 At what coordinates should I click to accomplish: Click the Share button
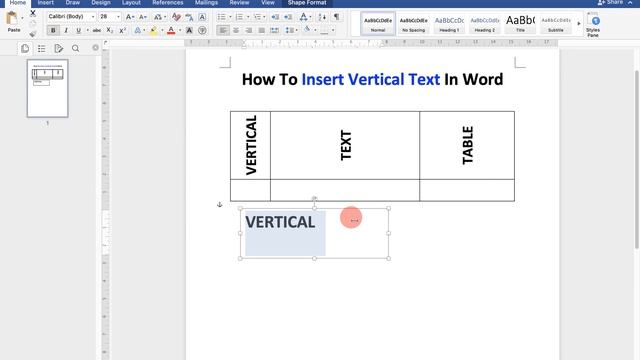point(611,3)
